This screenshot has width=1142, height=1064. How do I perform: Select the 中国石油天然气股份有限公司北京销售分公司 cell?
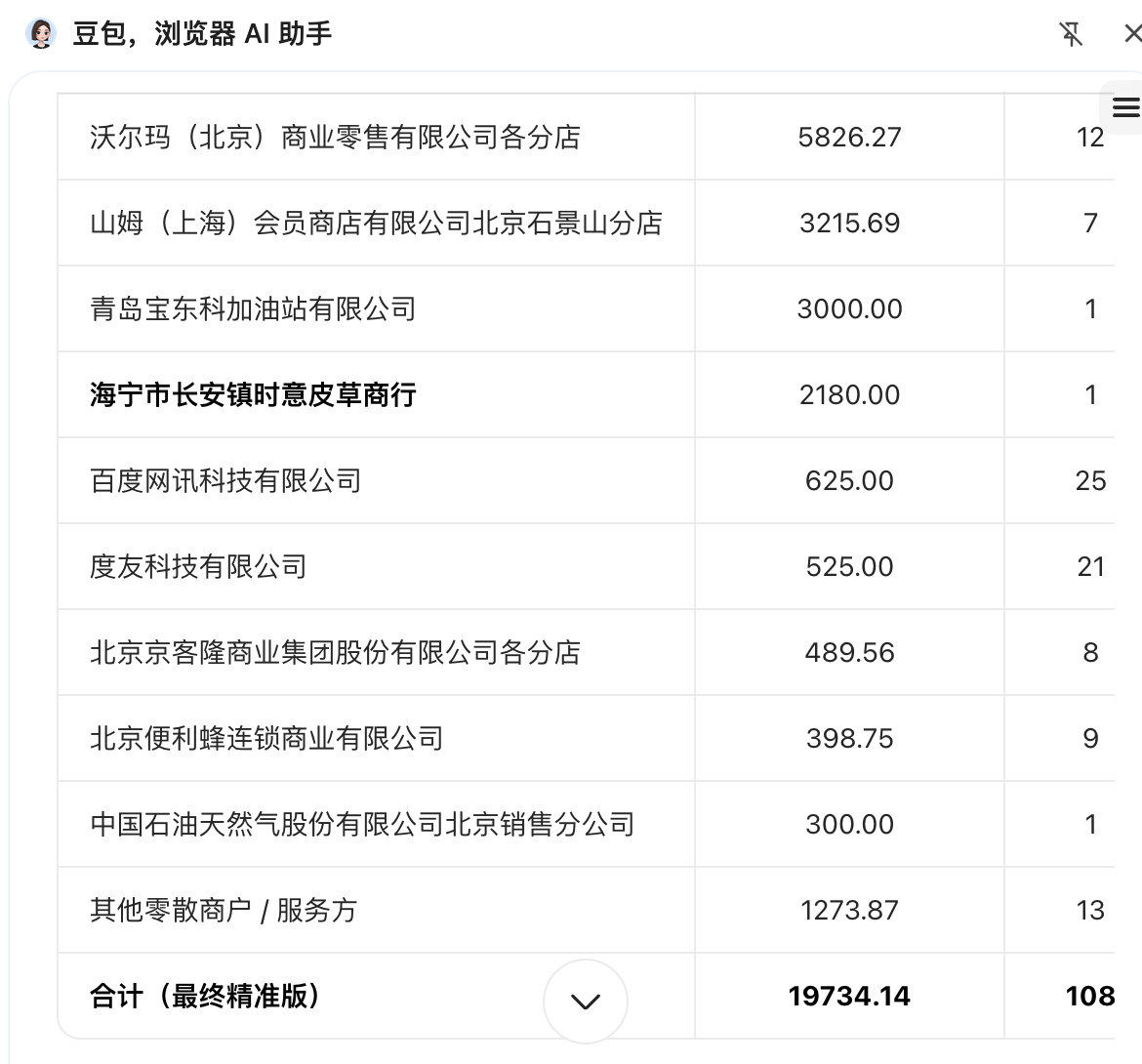[362, 825]
